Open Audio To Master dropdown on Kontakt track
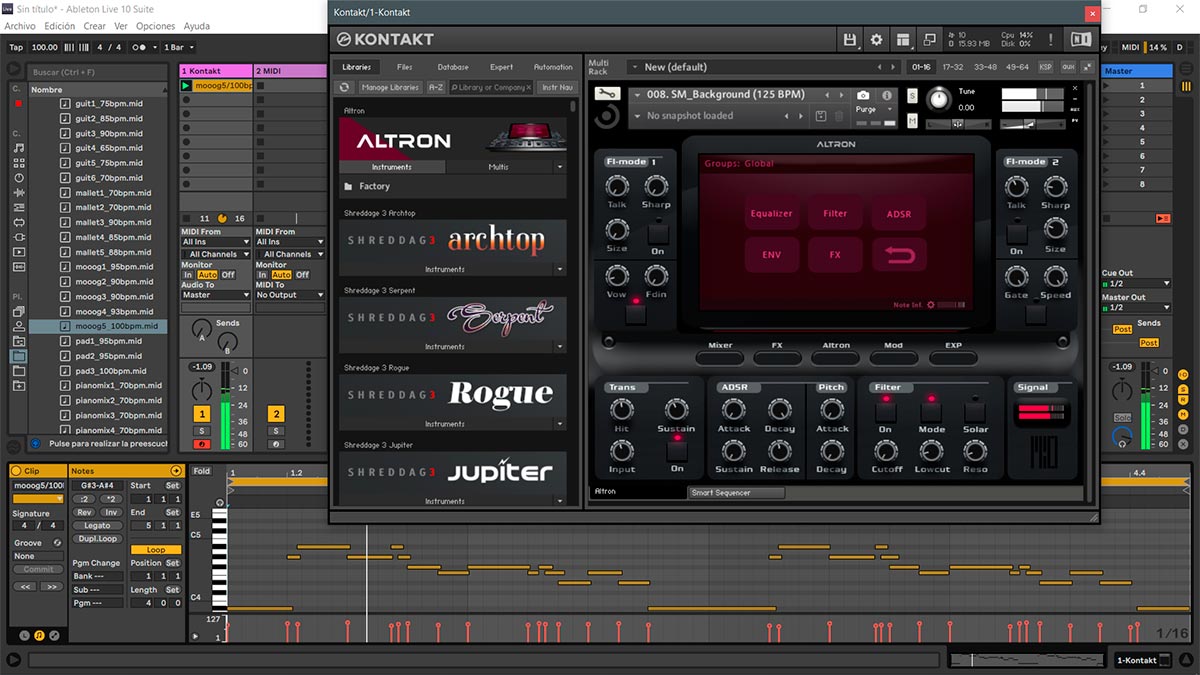This screenshot has width=1200, height=675. [216, 295]
